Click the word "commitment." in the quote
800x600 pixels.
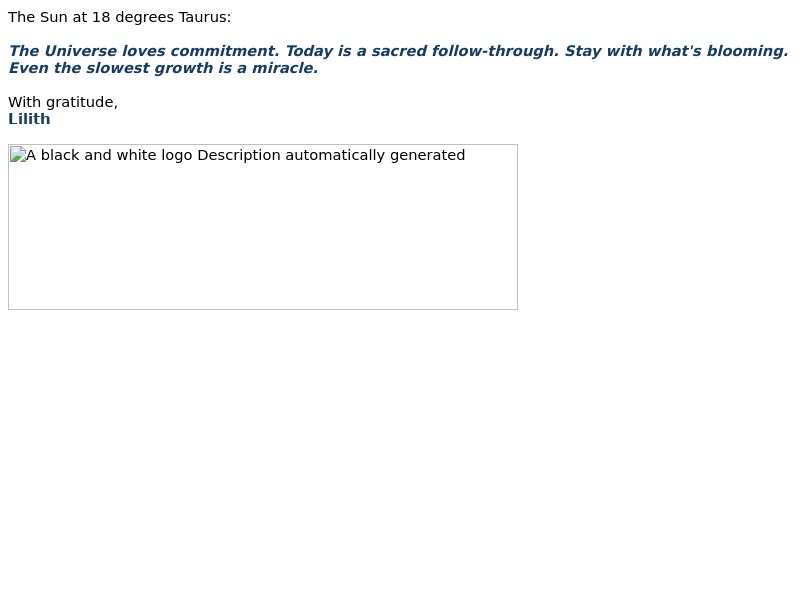click(225, 51)
